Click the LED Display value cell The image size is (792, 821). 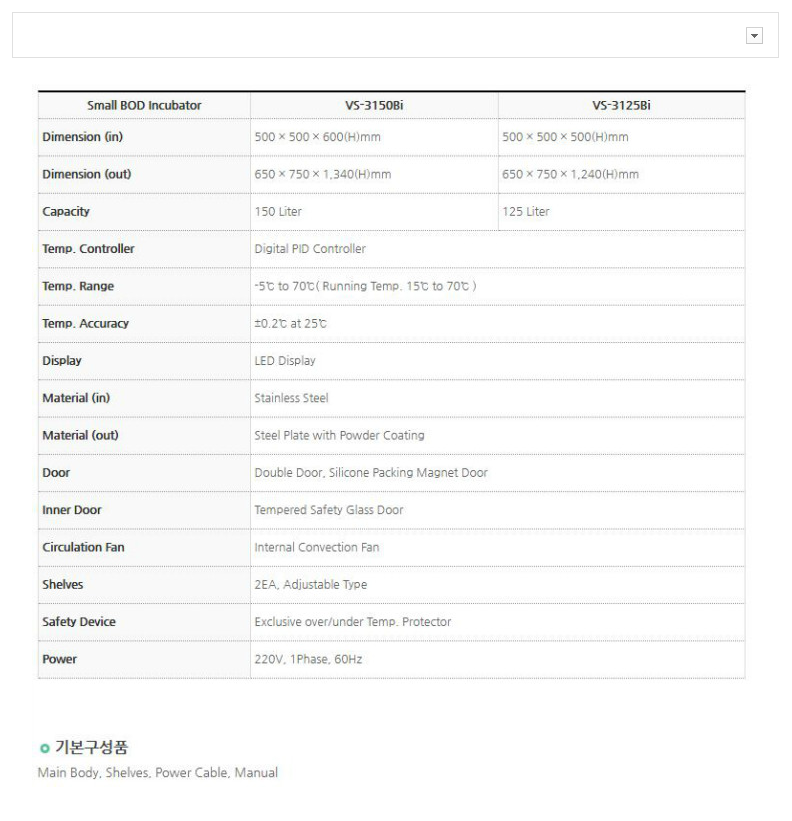[x=497, y=361]
